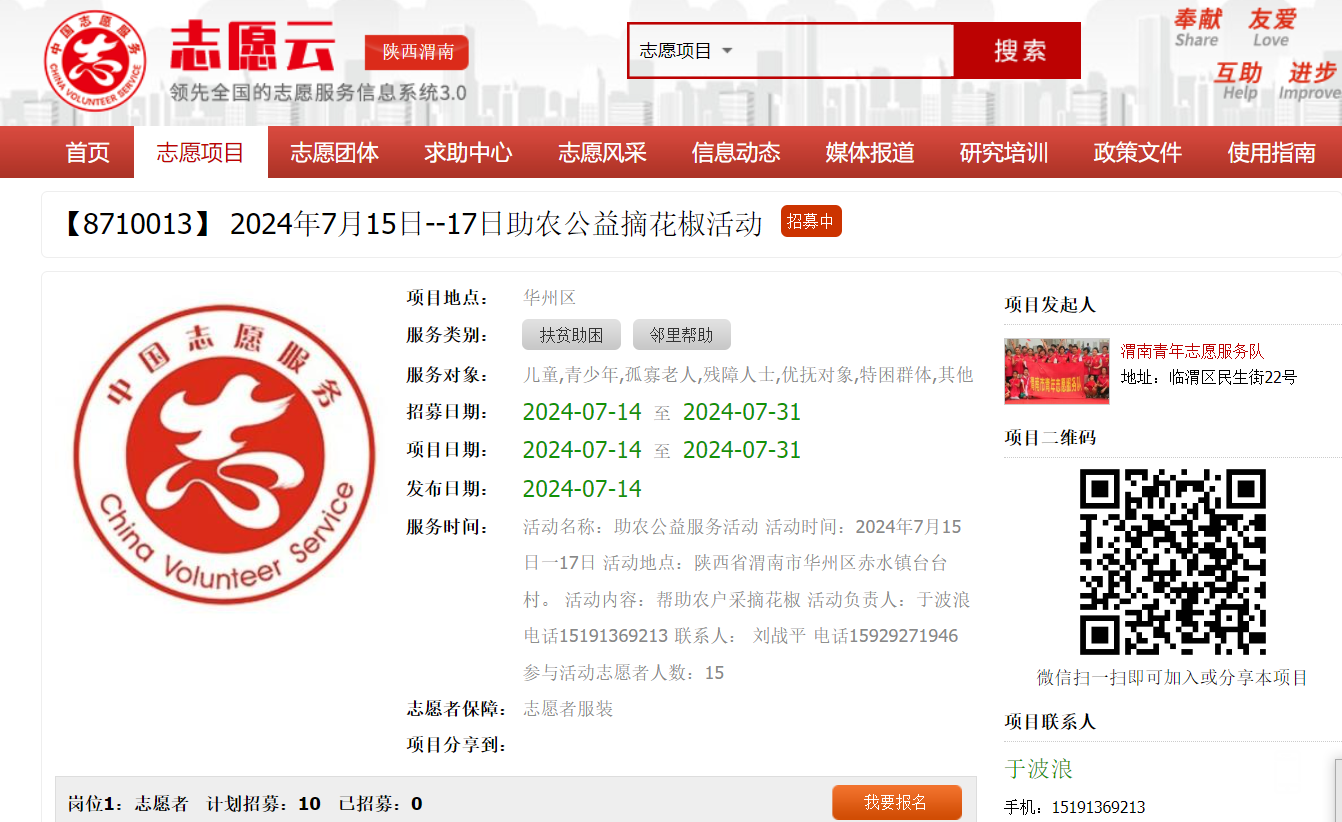Open the 政策文件 tab
The width and height of the screenshot is (1342, 822).
(1138, 153)
